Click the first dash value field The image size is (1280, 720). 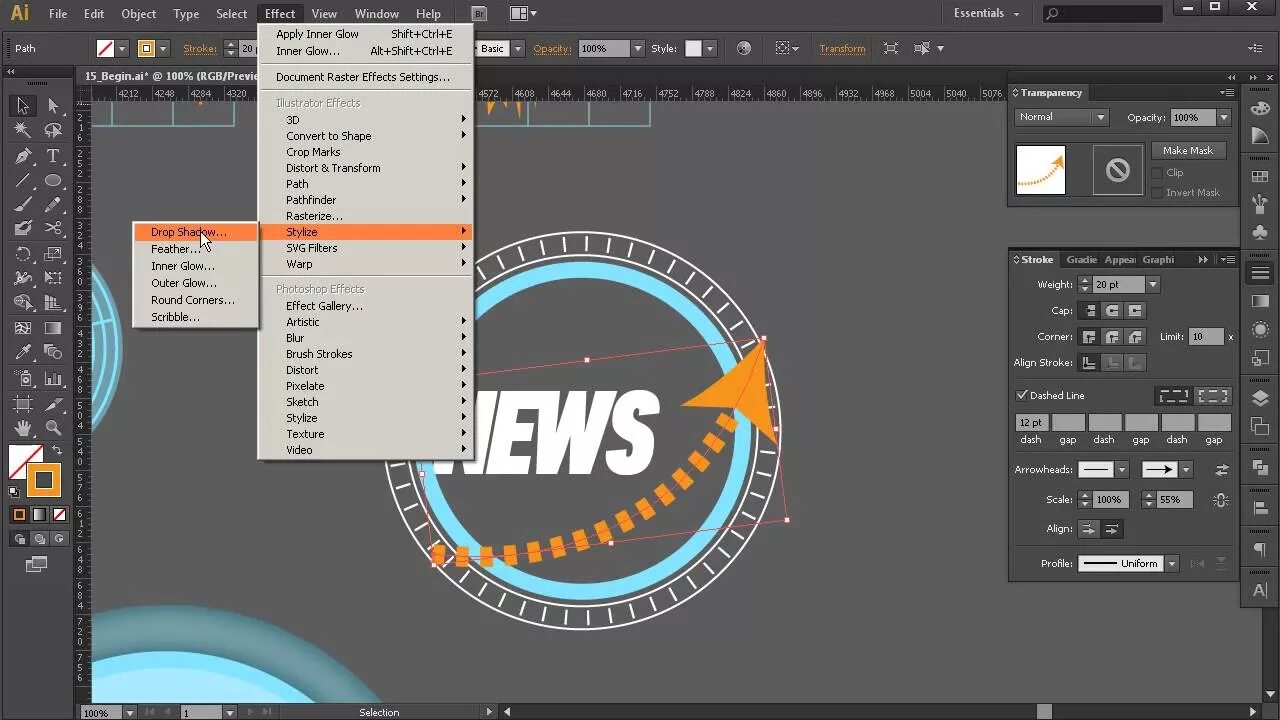click(1031, 423)
